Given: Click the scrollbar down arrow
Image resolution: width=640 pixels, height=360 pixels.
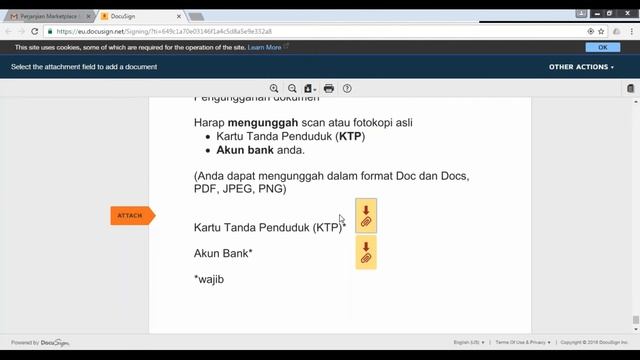Looking at the screenshot, I should click(636, 329).
